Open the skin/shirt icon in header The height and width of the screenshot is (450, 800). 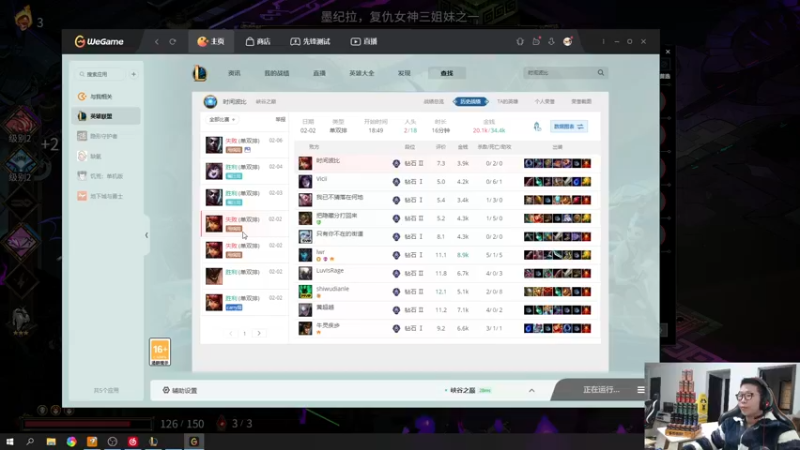click(x=520, y=42)
